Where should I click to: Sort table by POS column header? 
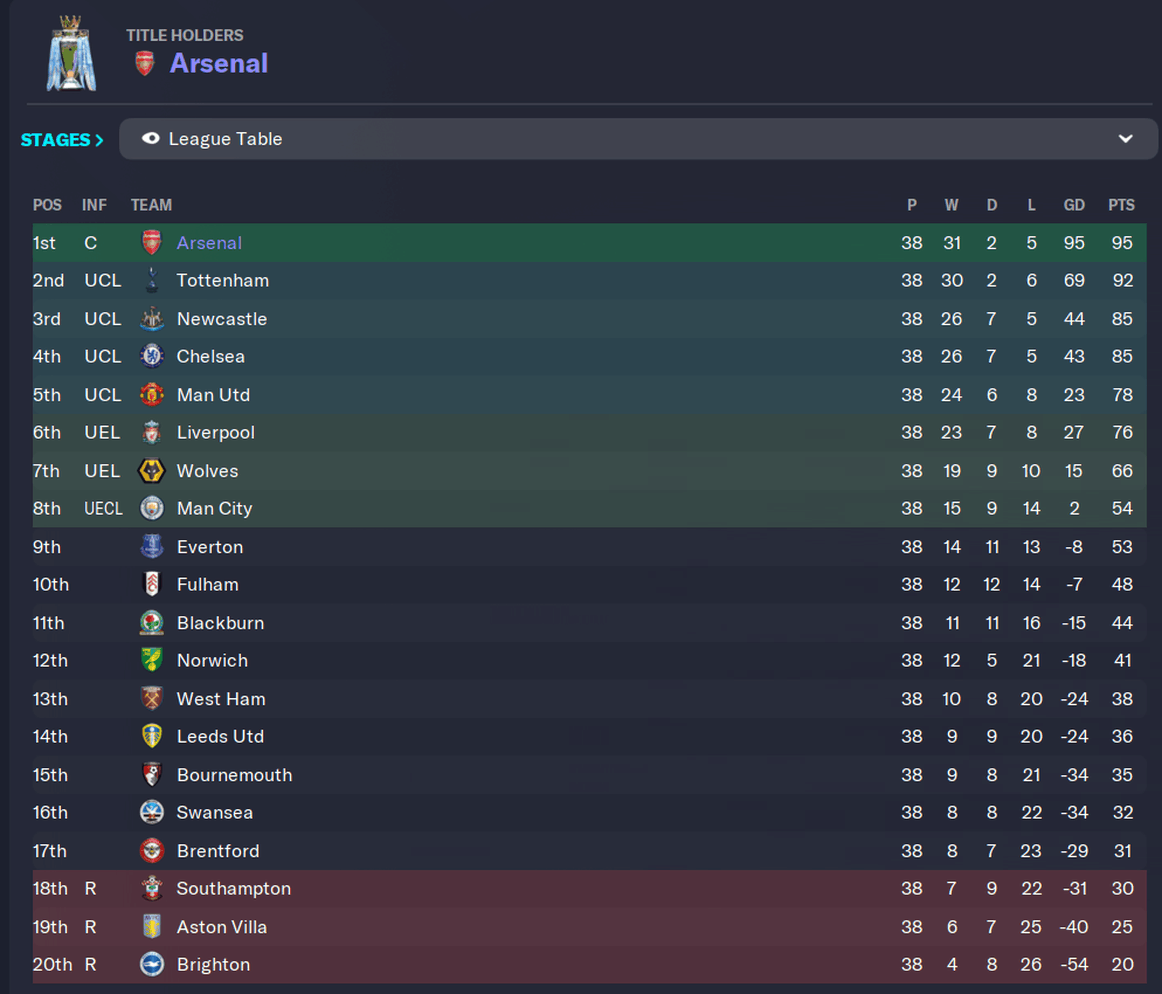47,205
